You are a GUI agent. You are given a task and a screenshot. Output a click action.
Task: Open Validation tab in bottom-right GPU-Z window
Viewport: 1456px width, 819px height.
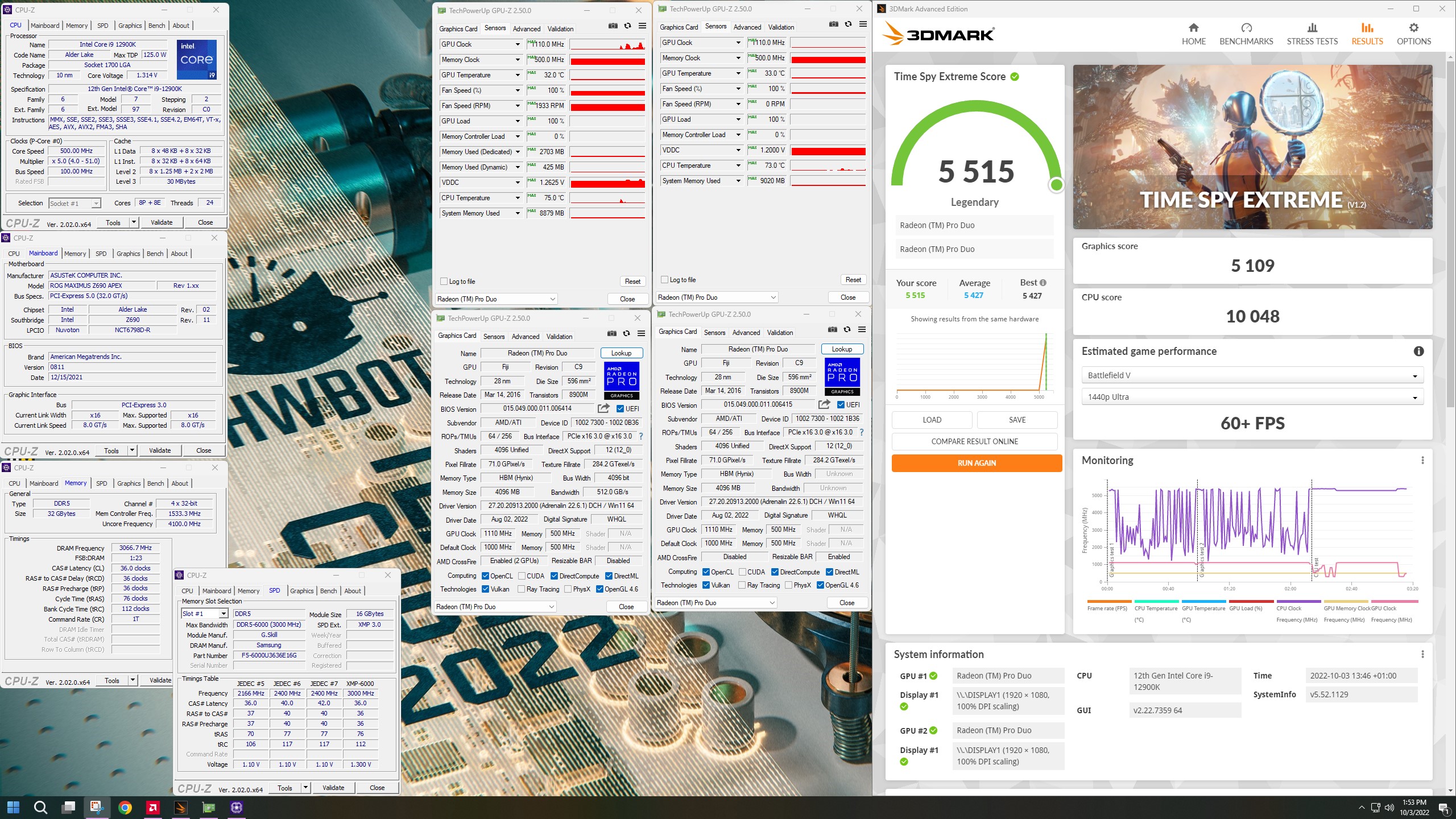click(x=780, y=333)
